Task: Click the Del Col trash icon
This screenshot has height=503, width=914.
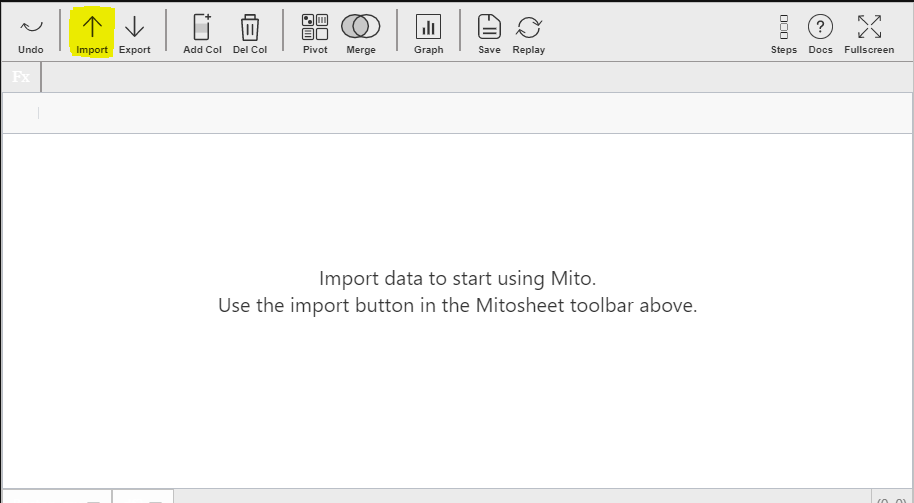Action: 249,27
